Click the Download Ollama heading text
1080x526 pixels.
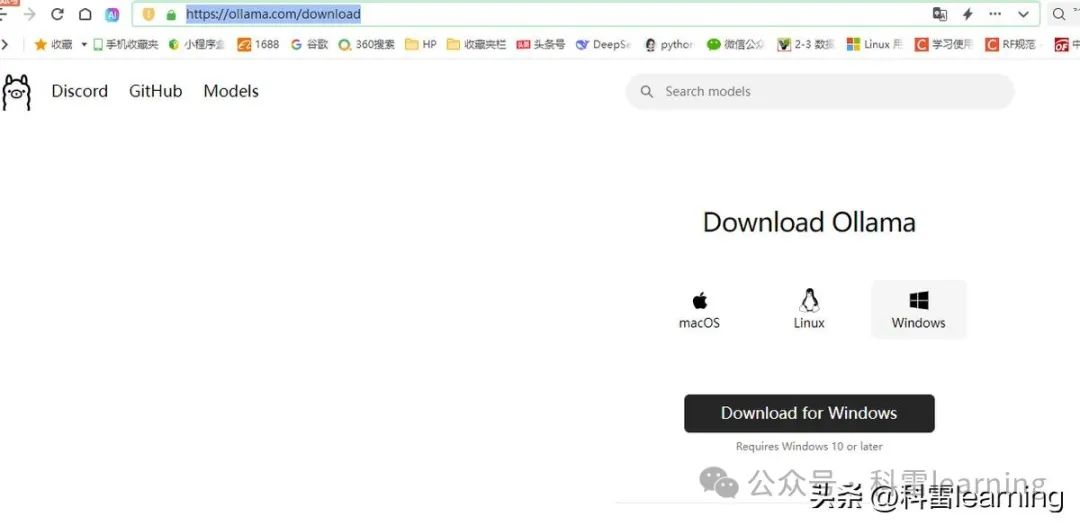click(x=809, y=222)
